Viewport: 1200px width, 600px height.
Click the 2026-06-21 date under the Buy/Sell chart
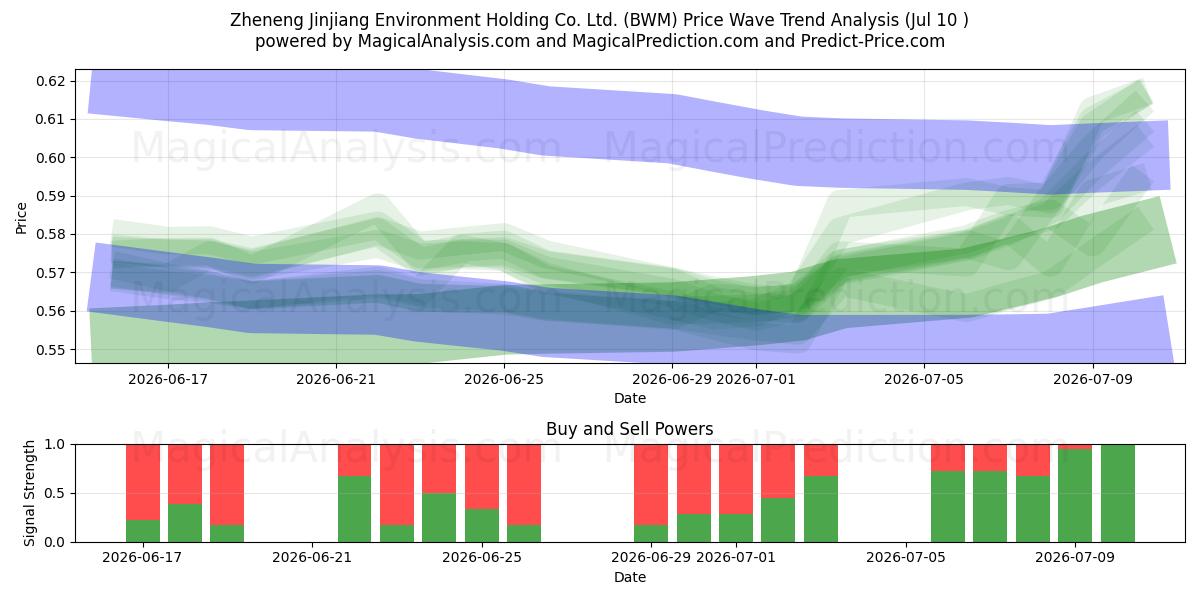point(313,558)
